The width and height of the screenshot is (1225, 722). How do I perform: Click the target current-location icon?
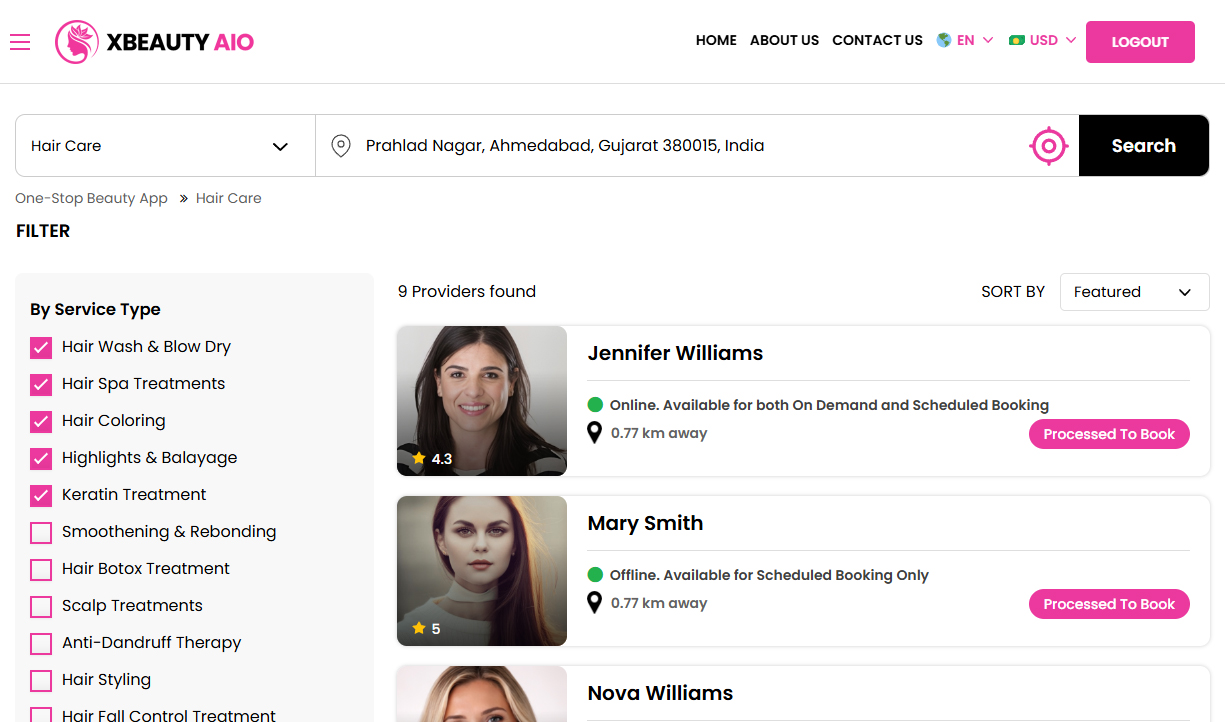pos(1048,146)
